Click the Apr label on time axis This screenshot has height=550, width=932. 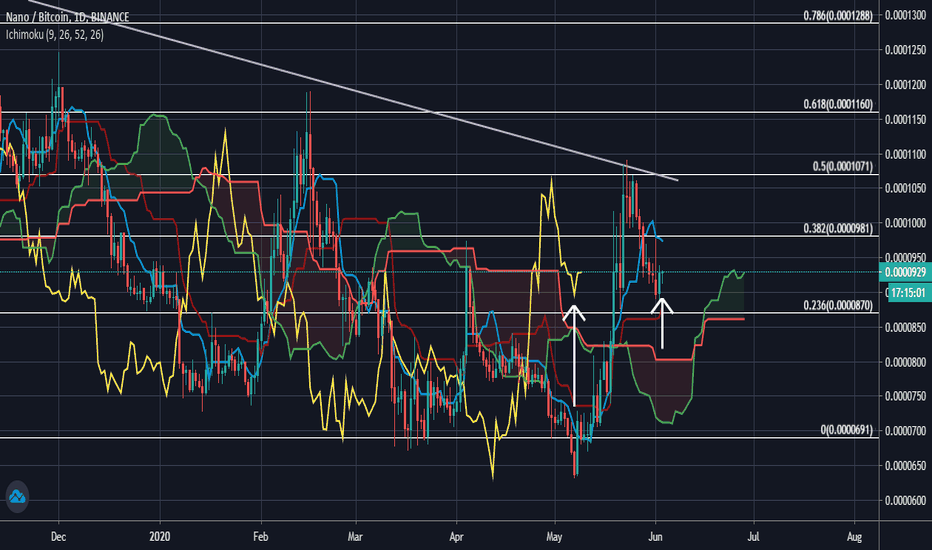[x=456, y=536]
